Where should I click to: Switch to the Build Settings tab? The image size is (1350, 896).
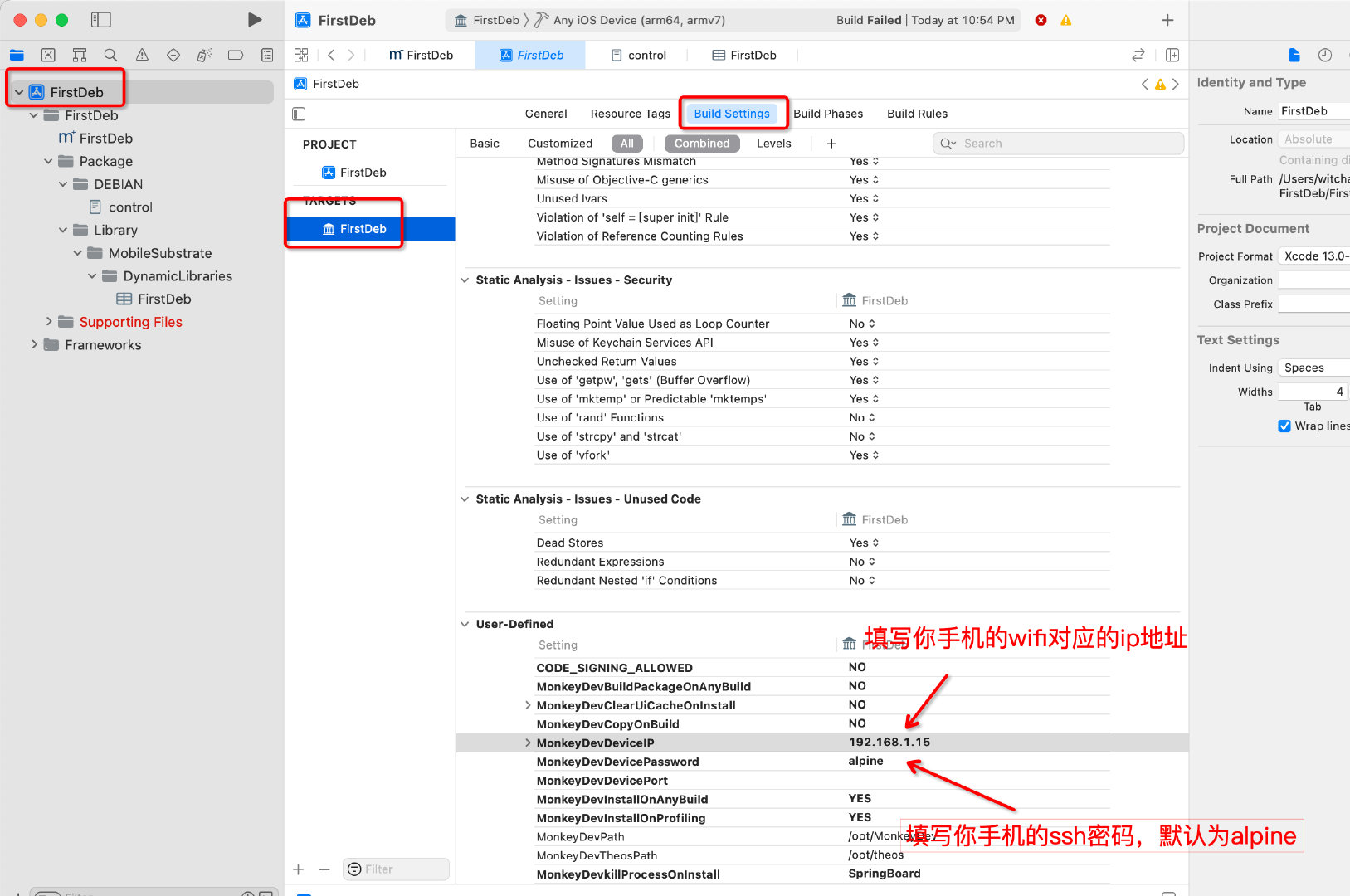[x=732, y=114]
